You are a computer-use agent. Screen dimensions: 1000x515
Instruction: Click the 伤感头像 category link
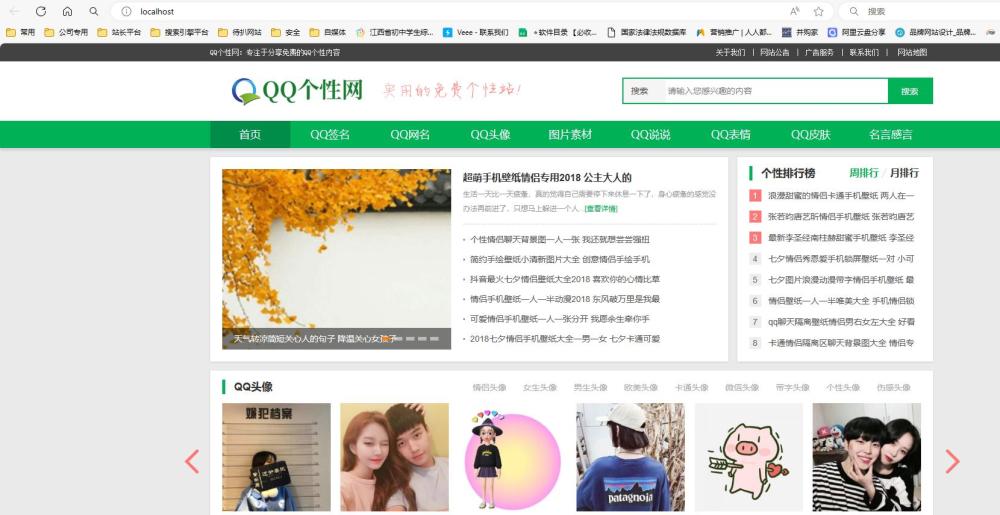coord(893,388)
